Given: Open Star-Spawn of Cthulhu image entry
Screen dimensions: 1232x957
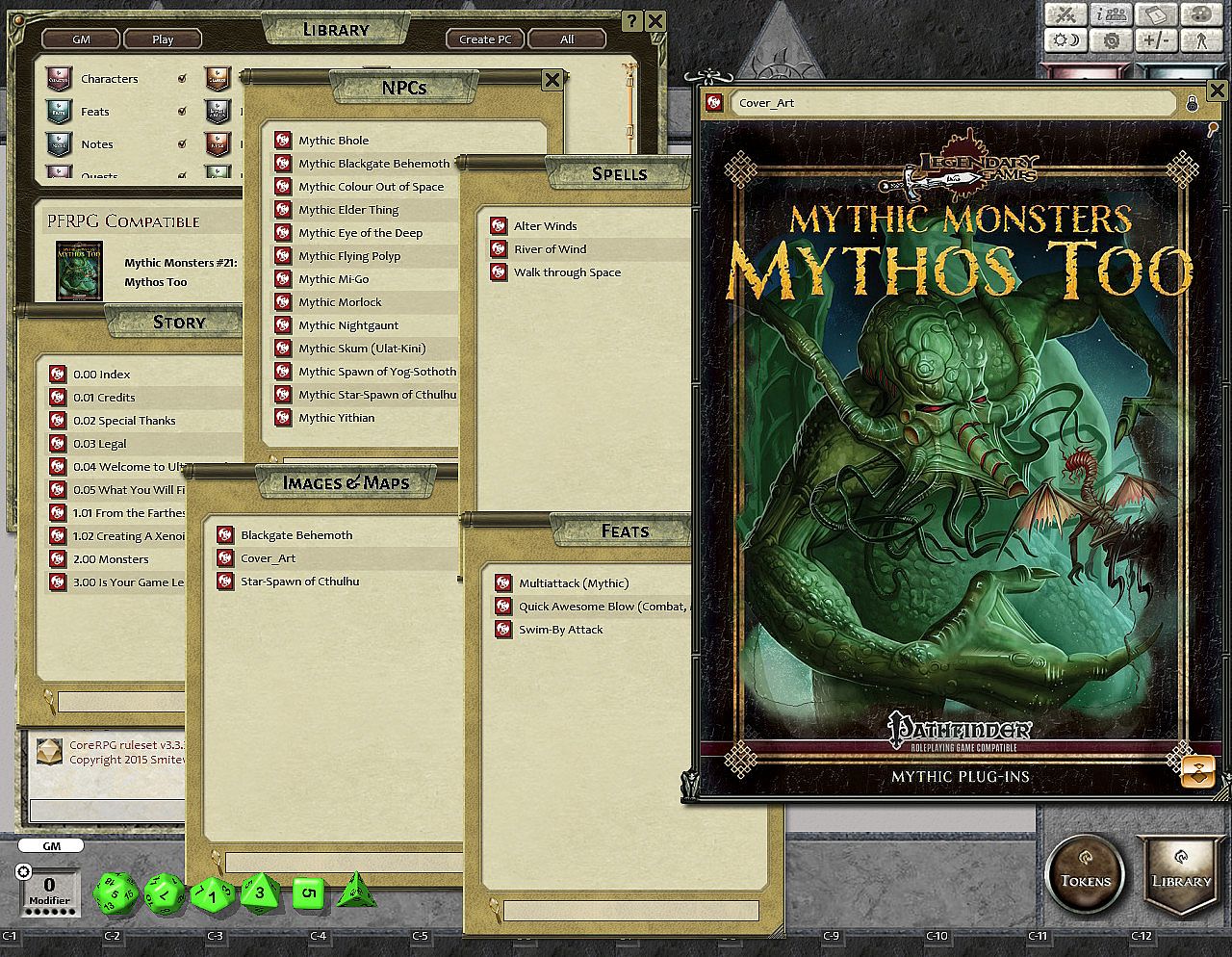Looking at the screenshot, I should pyautogui.click(x=300, y=582).
